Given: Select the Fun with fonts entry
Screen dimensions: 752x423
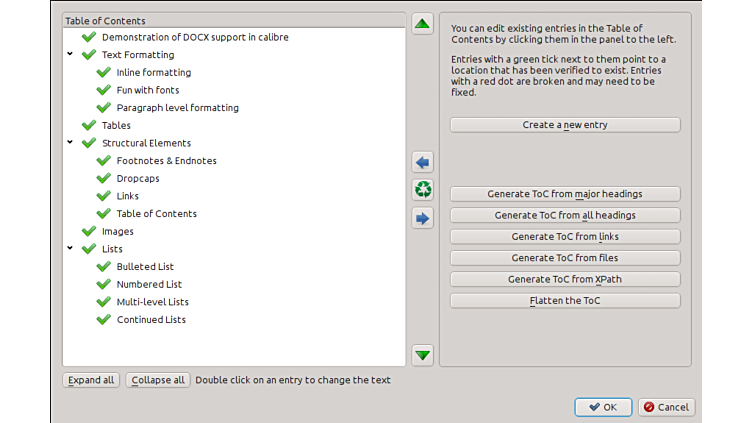Looking at the screenshot, I should pyautogui.click(x=149, y=90).
